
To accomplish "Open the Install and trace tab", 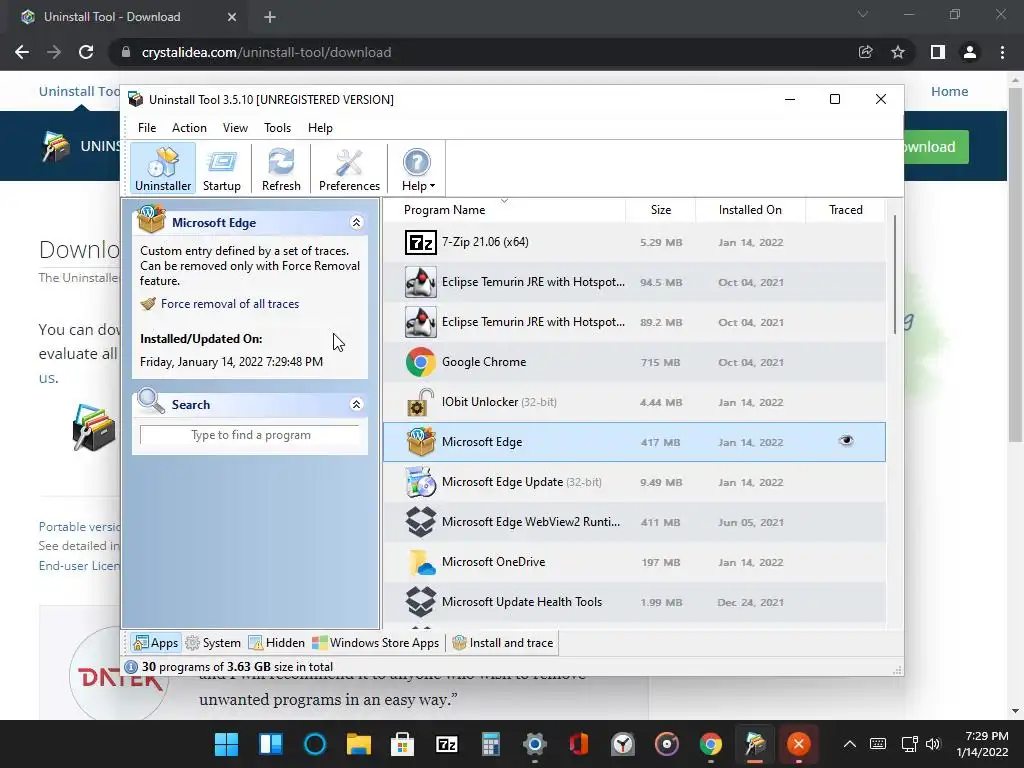I will point(503,643).
